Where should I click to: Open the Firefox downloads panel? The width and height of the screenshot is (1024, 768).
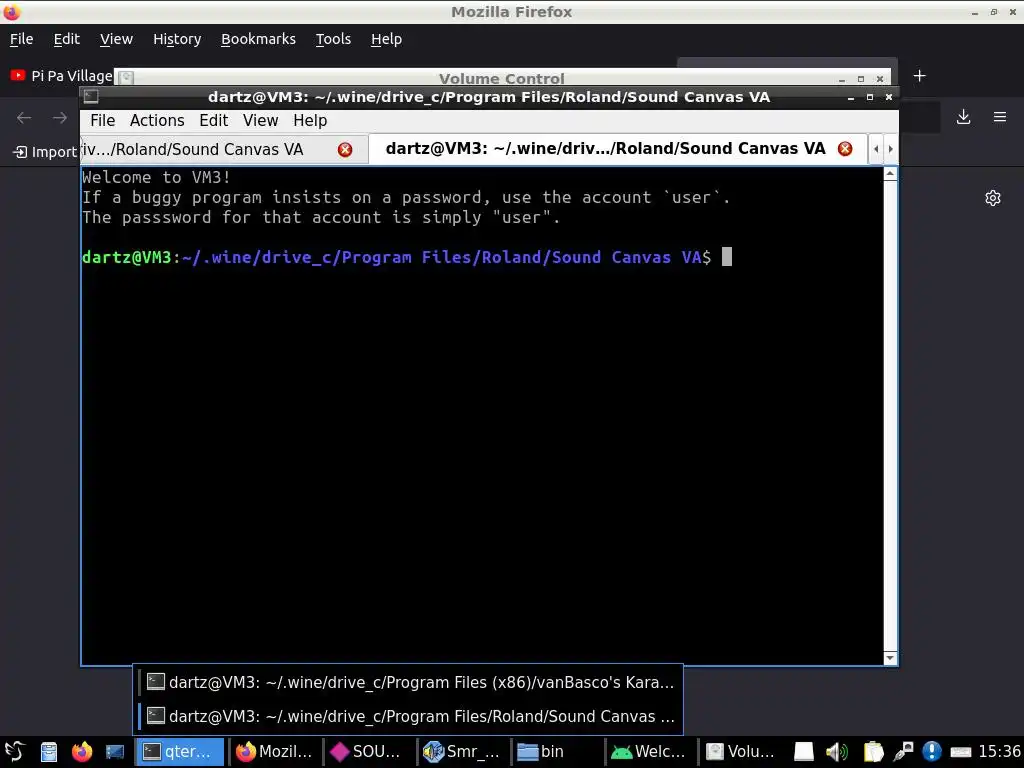click(963, 117)
